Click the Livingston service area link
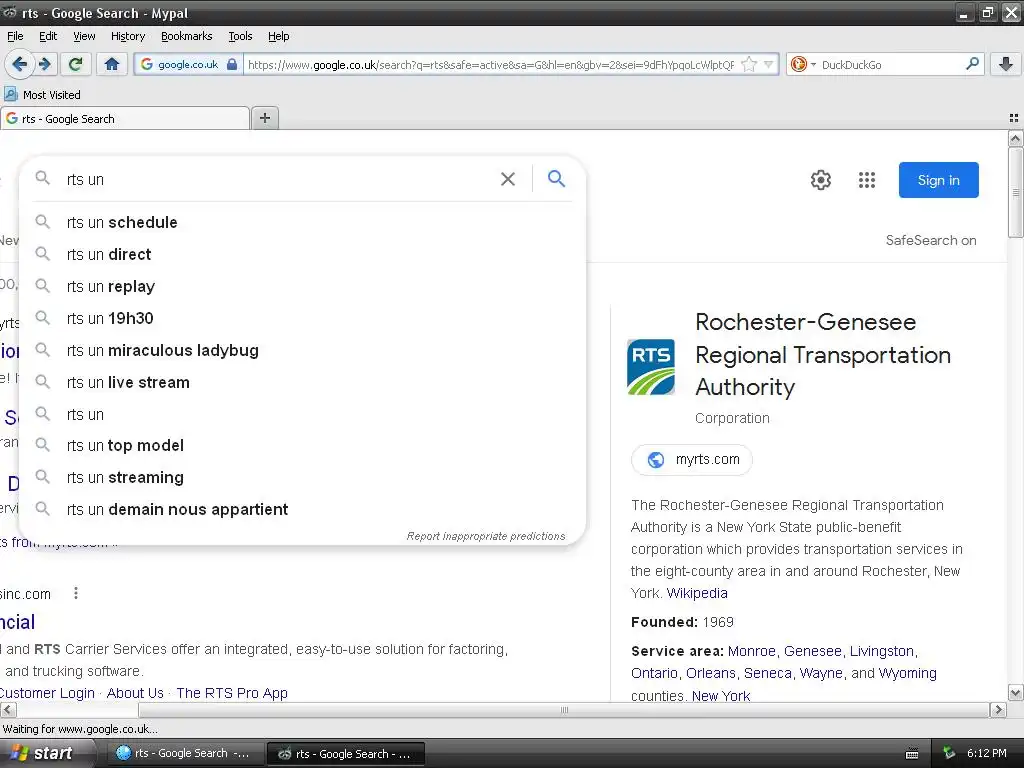1024x768 pixels. click(x=882, y=651)
